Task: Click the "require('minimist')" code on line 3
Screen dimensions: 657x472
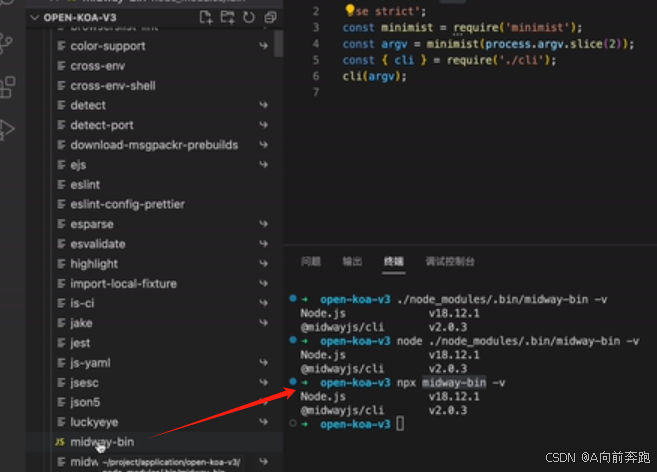Action: coord(518,28)
